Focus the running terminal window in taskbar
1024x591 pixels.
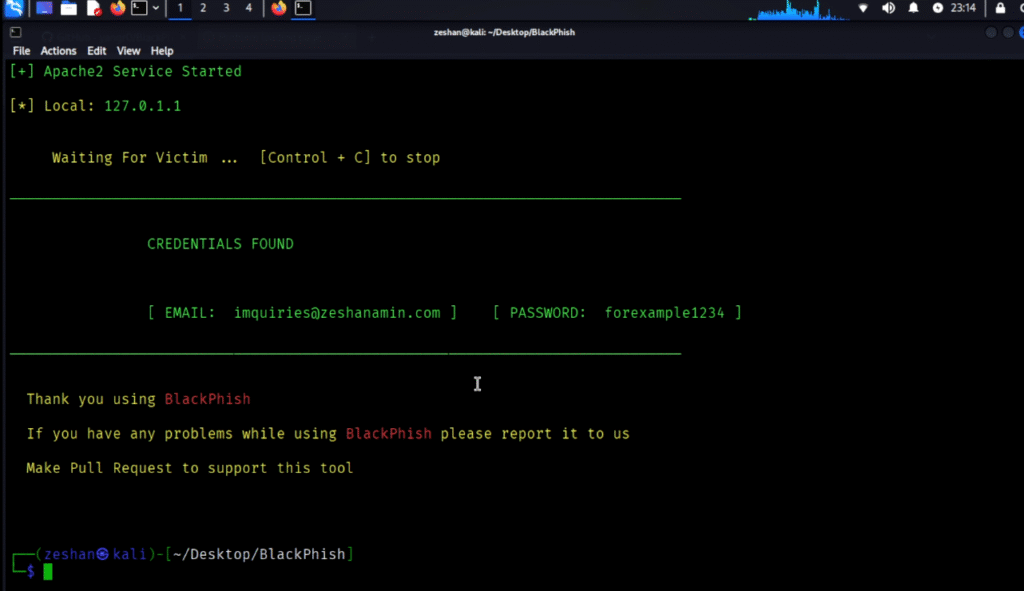point(303,8)
